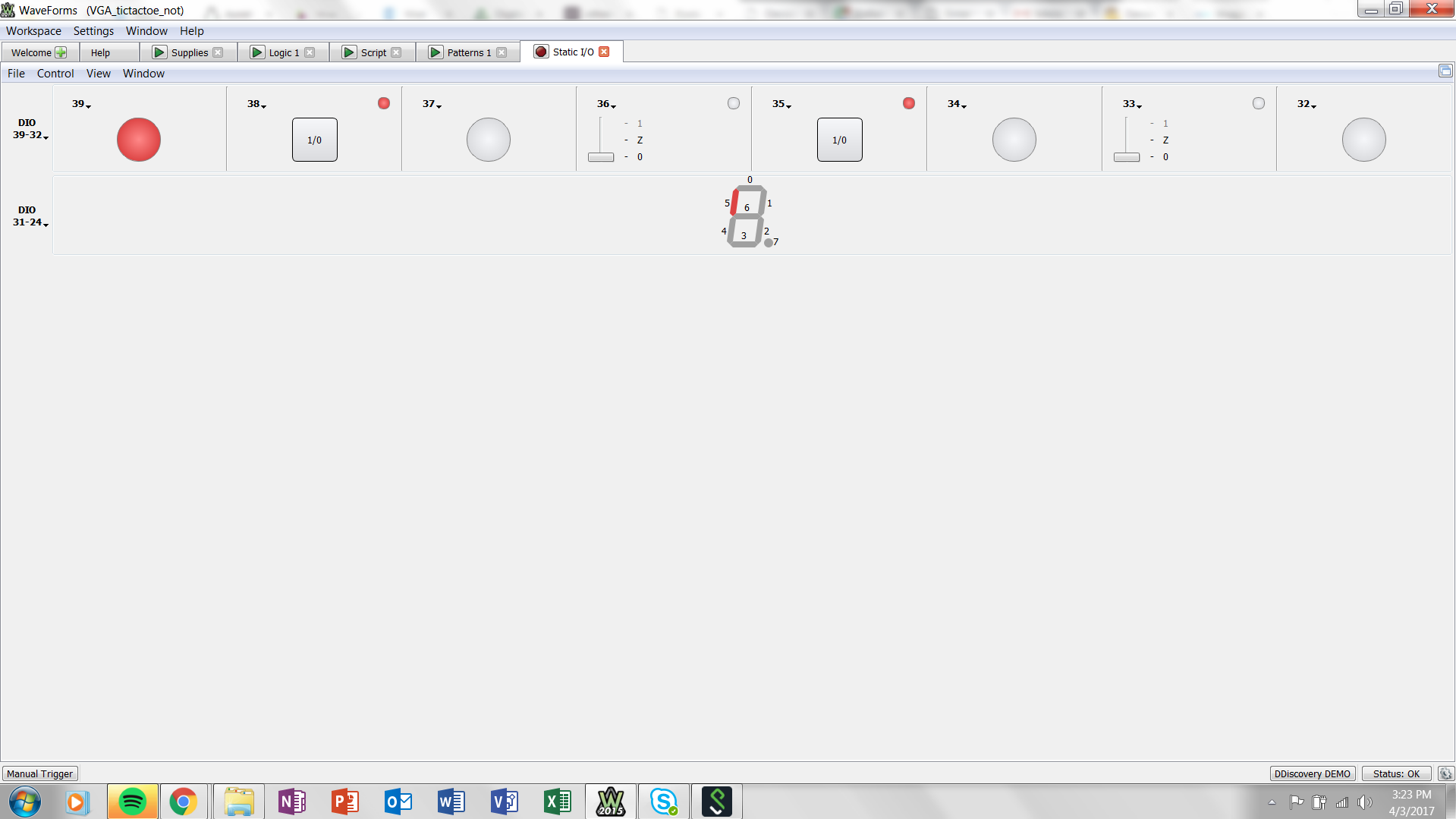Click the Script tab run icon
Image resolution: width=1456 pixels, height=819 pixels.
click(349, 52)
